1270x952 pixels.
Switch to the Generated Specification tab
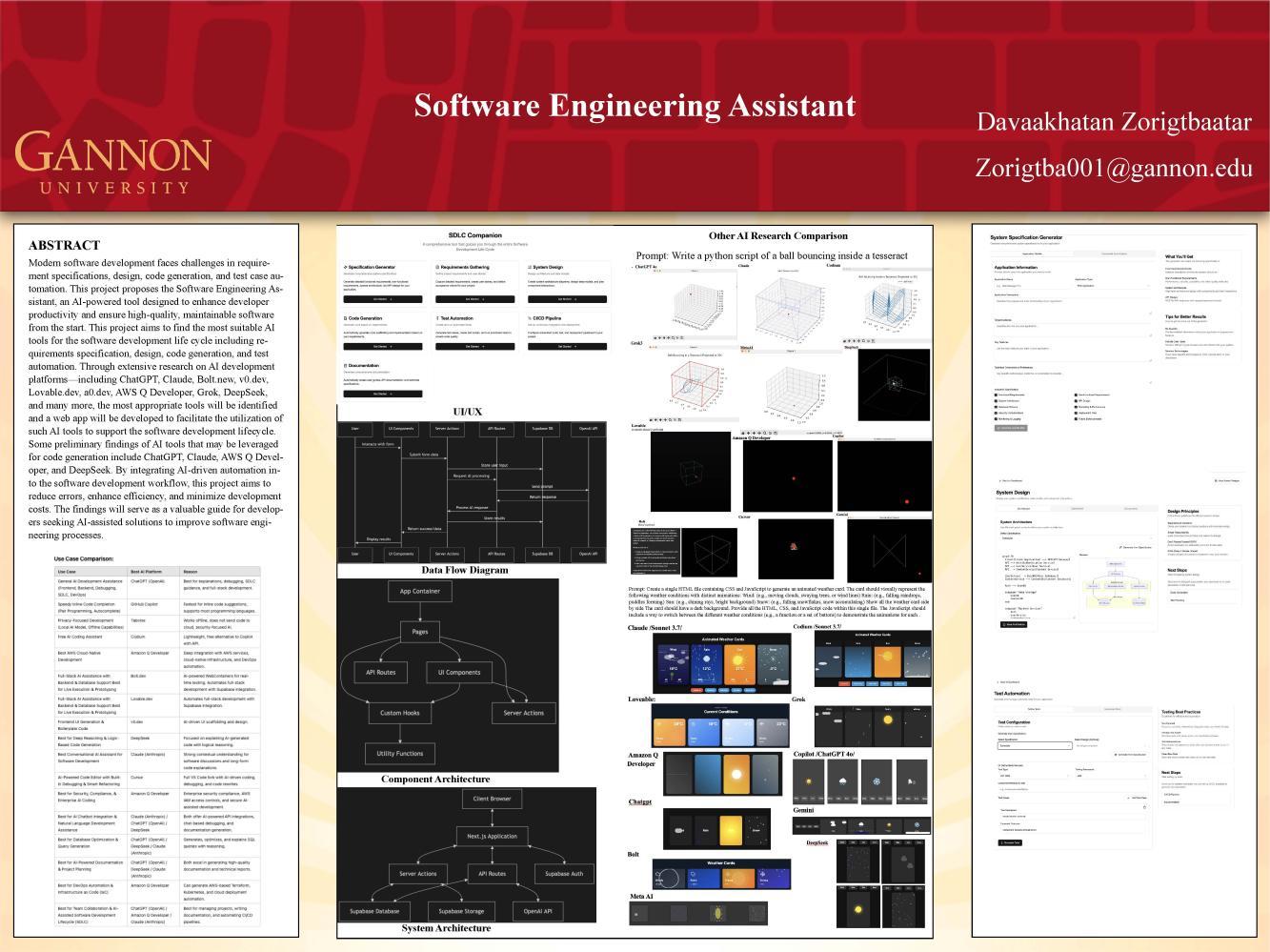(1114, 253)
